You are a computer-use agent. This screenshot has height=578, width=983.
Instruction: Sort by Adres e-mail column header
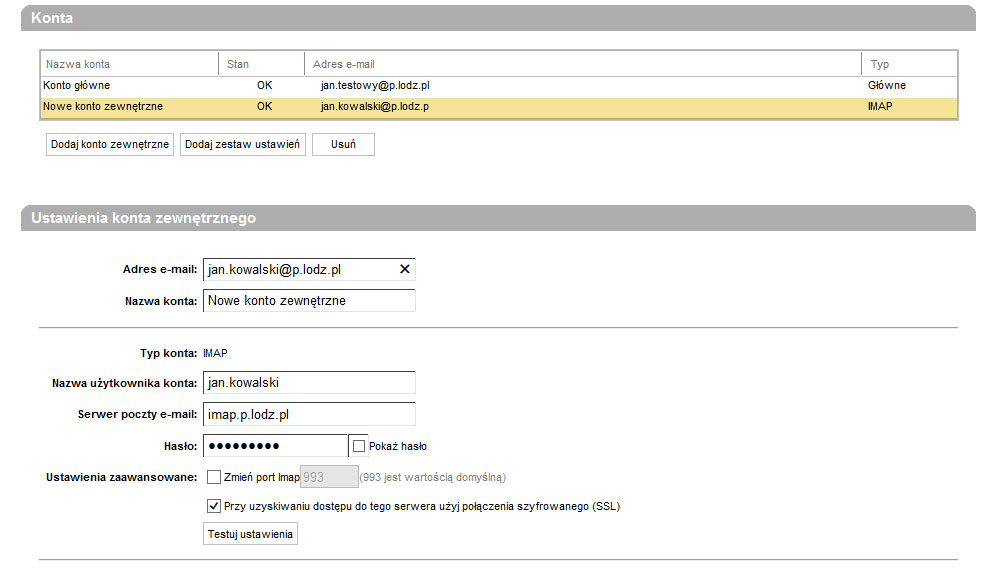[x=582, y=64]
